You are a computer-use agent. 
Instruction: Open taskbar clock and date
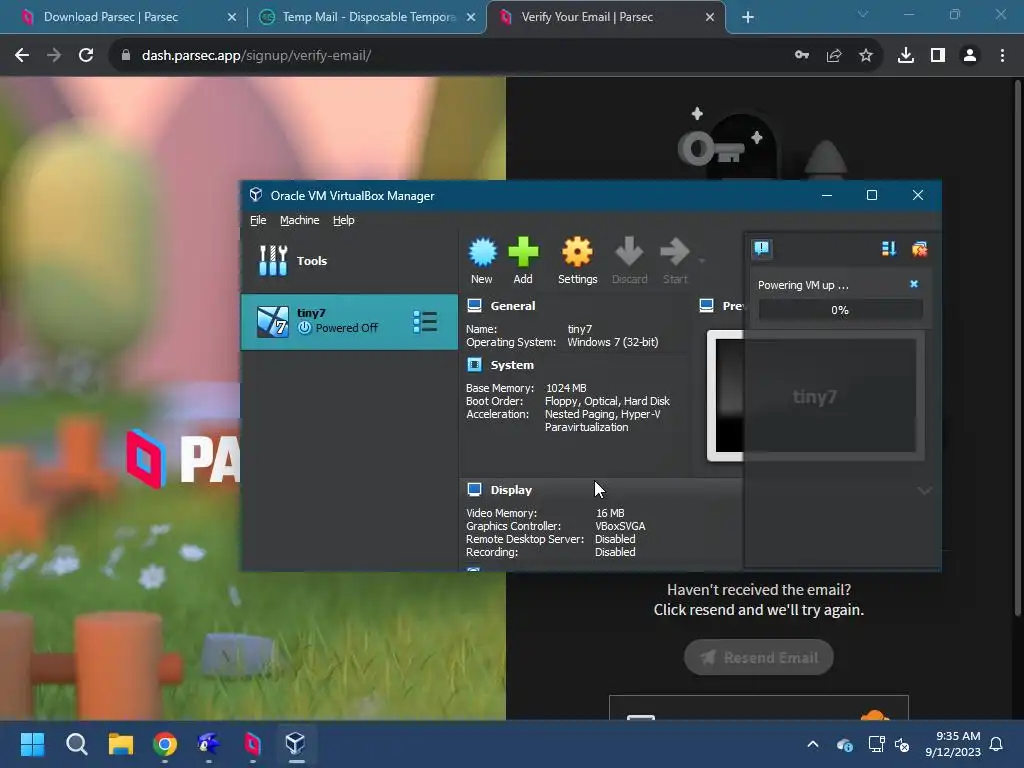tap(953, 744)
